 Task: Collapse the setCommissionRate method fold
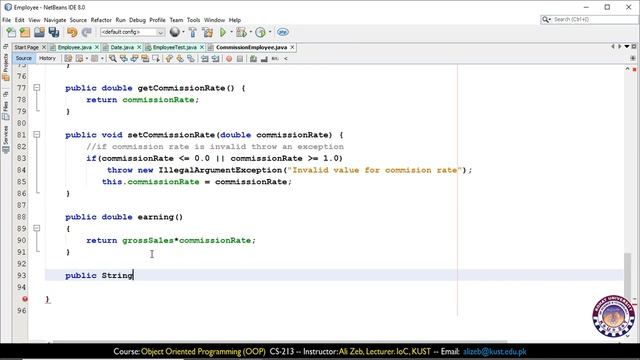pos(37,134)
